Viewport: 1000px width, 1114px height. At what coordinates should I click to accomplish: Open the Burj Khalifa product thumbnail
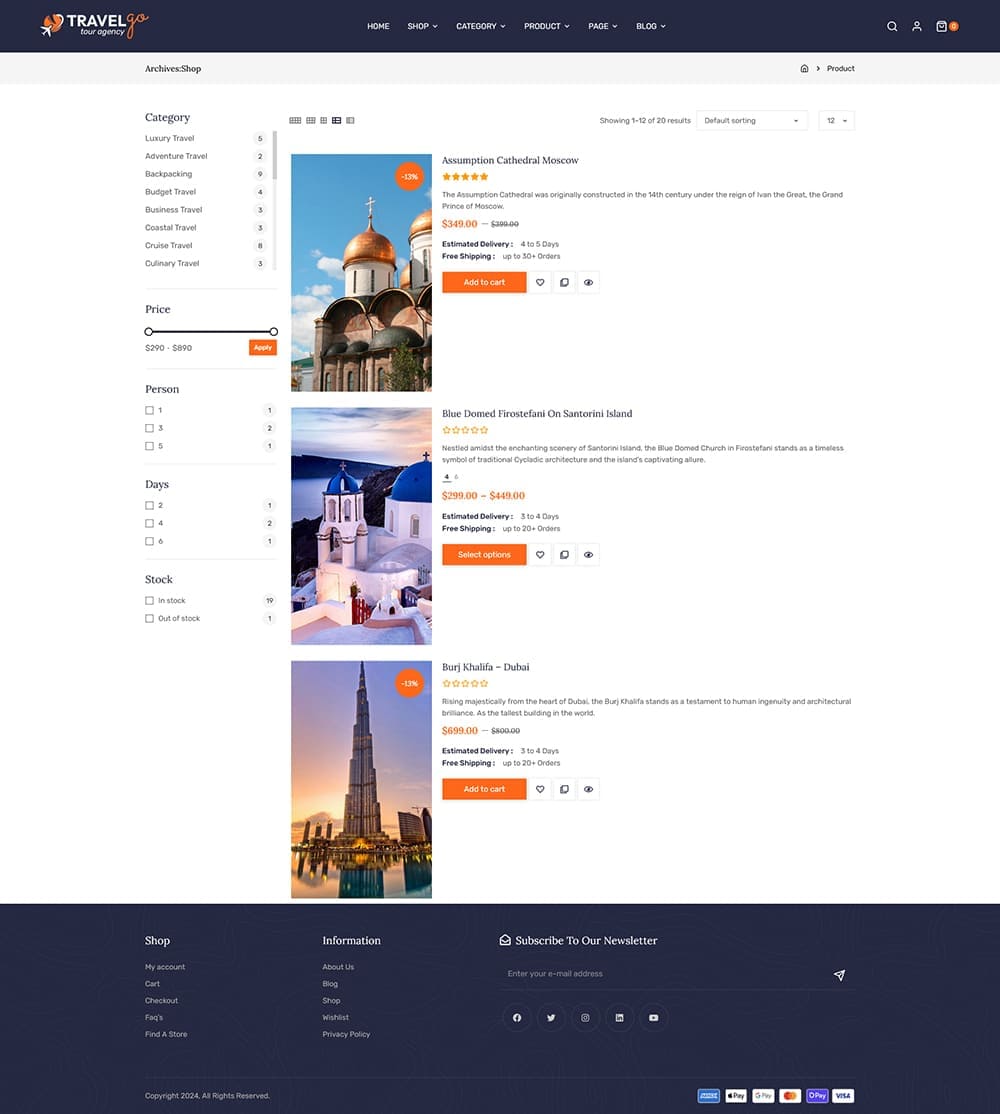click(x=362, y=780)
